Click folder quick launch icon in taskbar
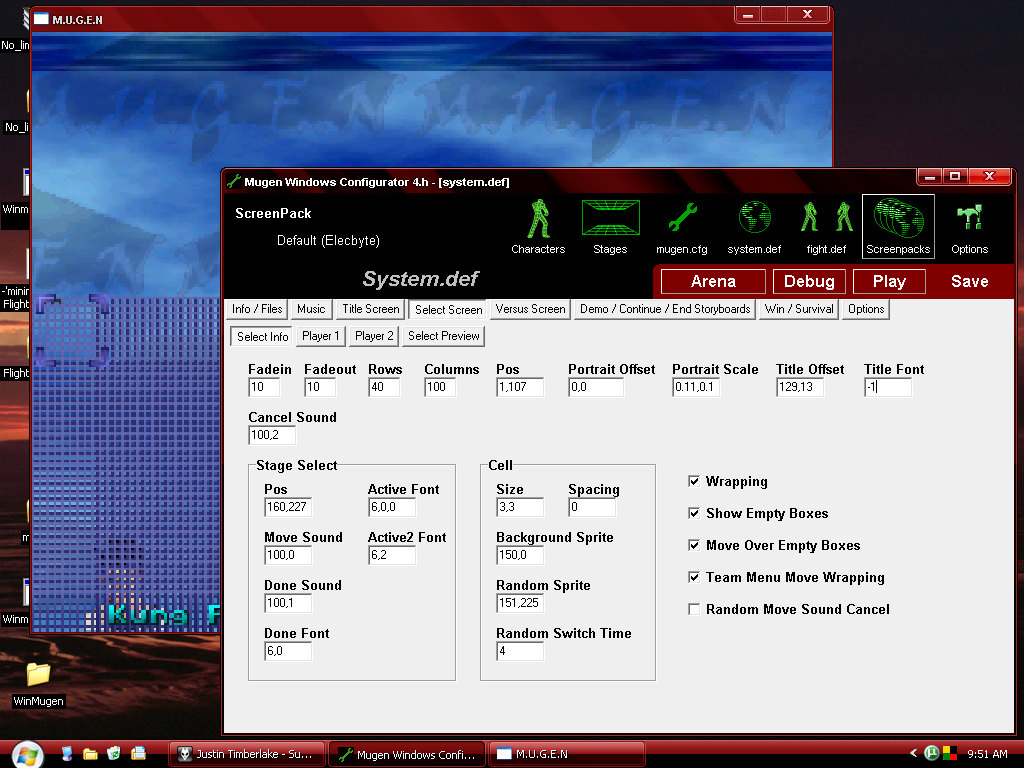This screenshot has height=768, width=1024. [x=90, y=754]
